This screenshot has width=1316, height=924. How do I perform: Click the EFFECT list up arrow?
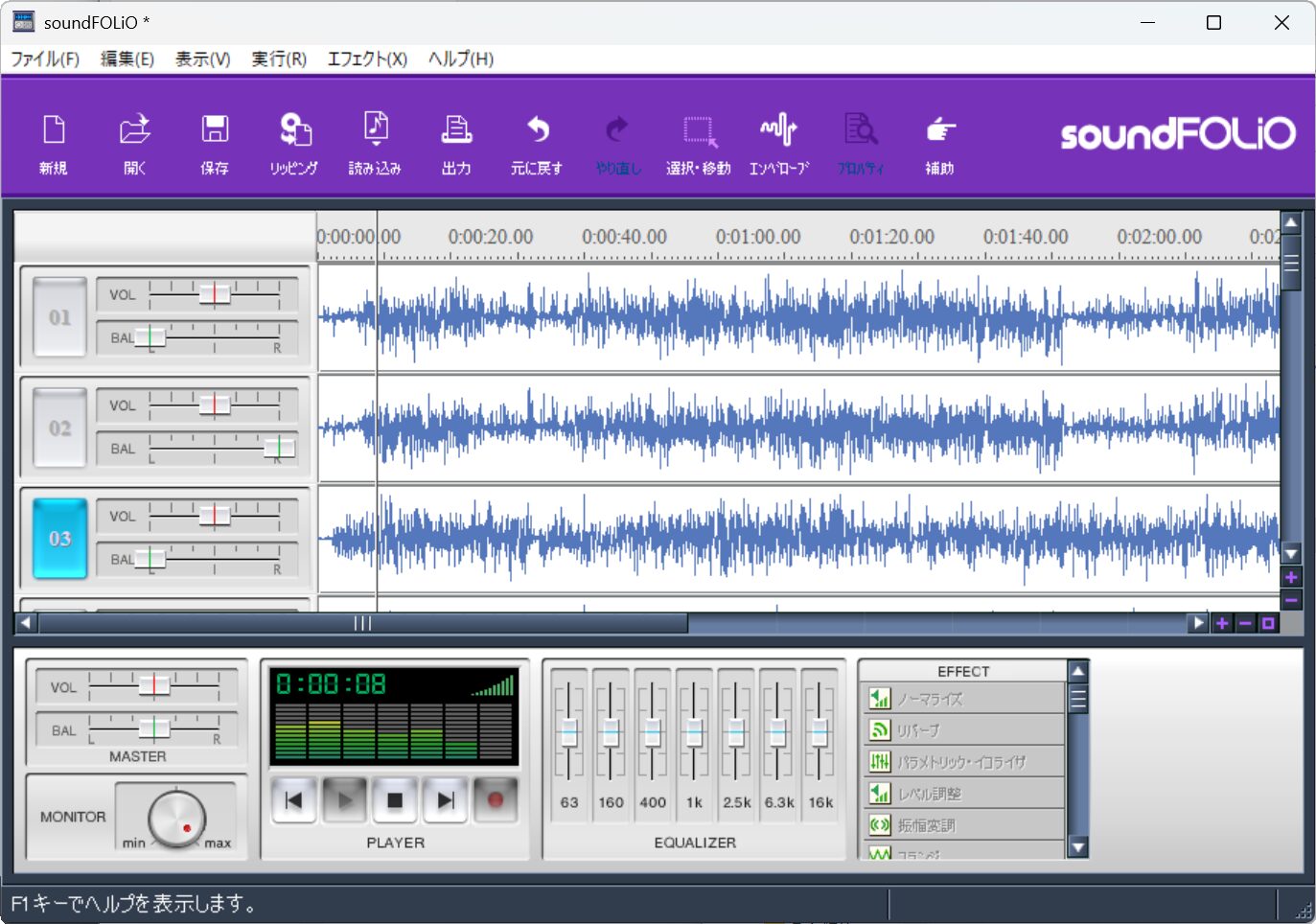1078,672
